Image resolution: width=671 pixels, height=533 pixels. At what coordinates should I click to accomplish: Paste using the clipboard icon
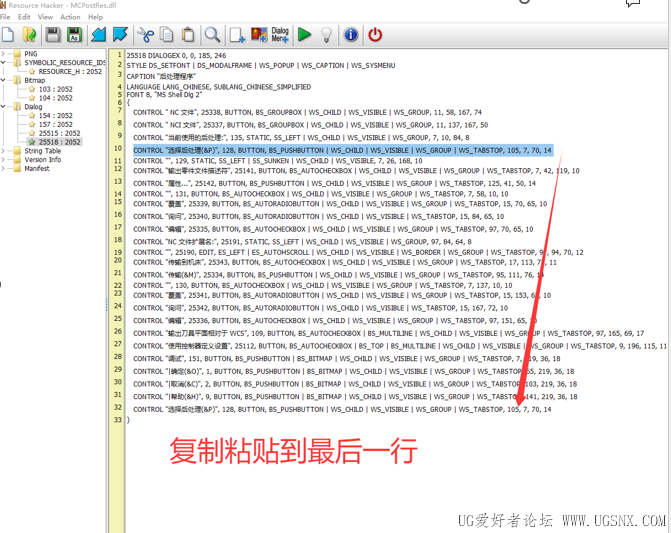(188, 35)
